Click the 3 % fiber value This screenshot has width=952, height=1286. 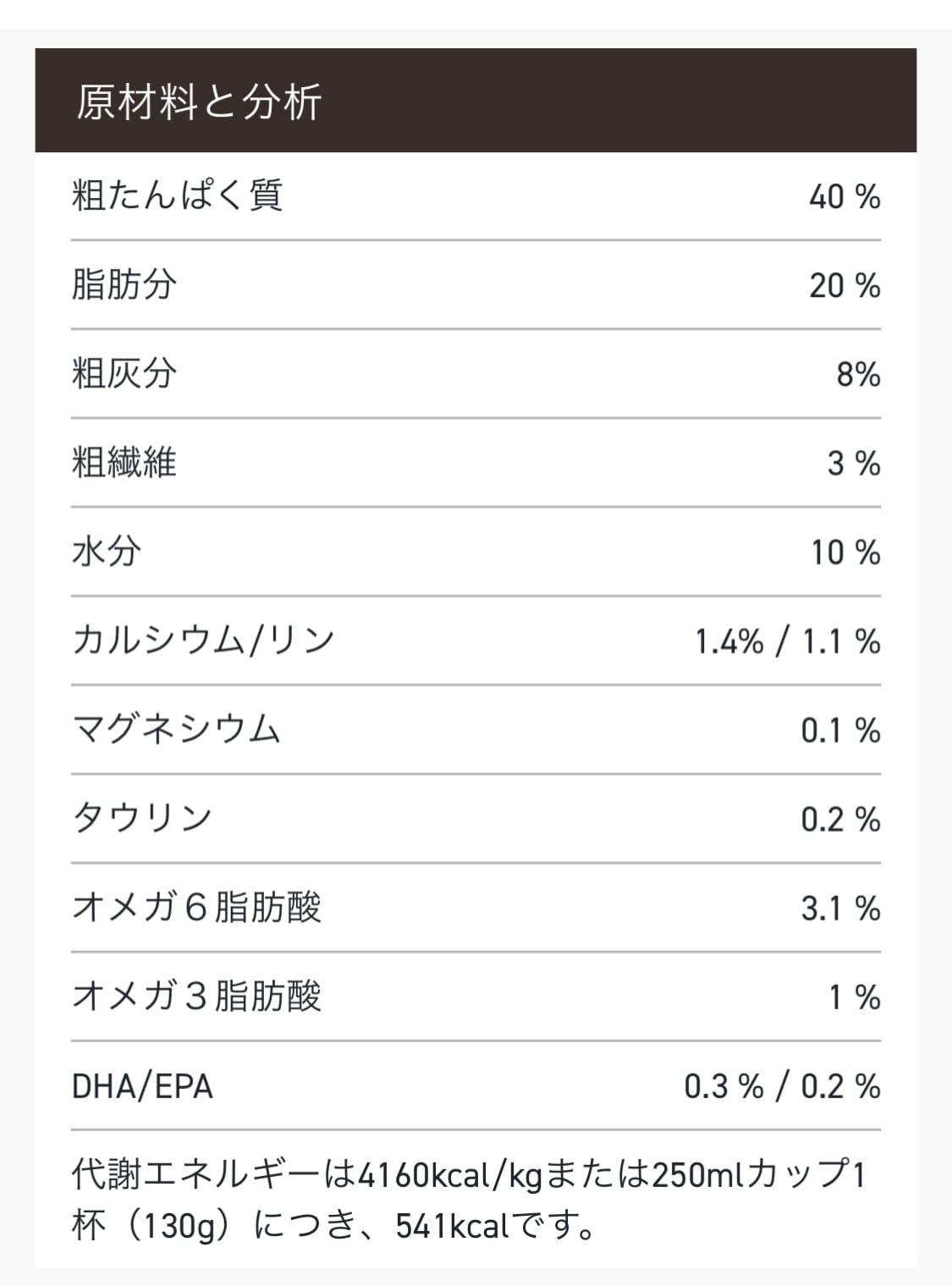tap(853, 464)
